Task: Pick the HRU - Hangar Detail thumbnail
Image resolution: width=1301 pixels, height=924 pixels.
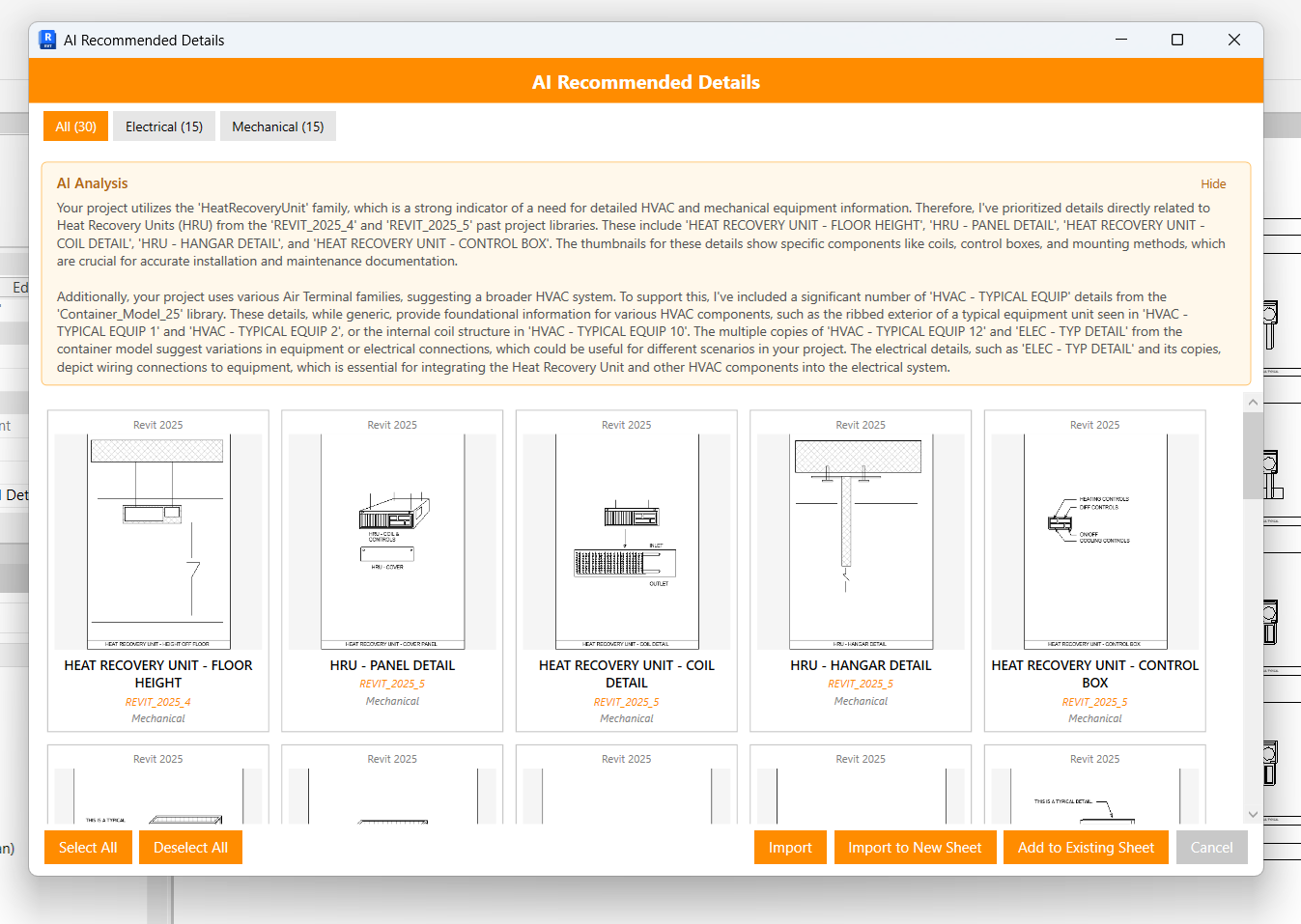Action: (x=861, y=542)
